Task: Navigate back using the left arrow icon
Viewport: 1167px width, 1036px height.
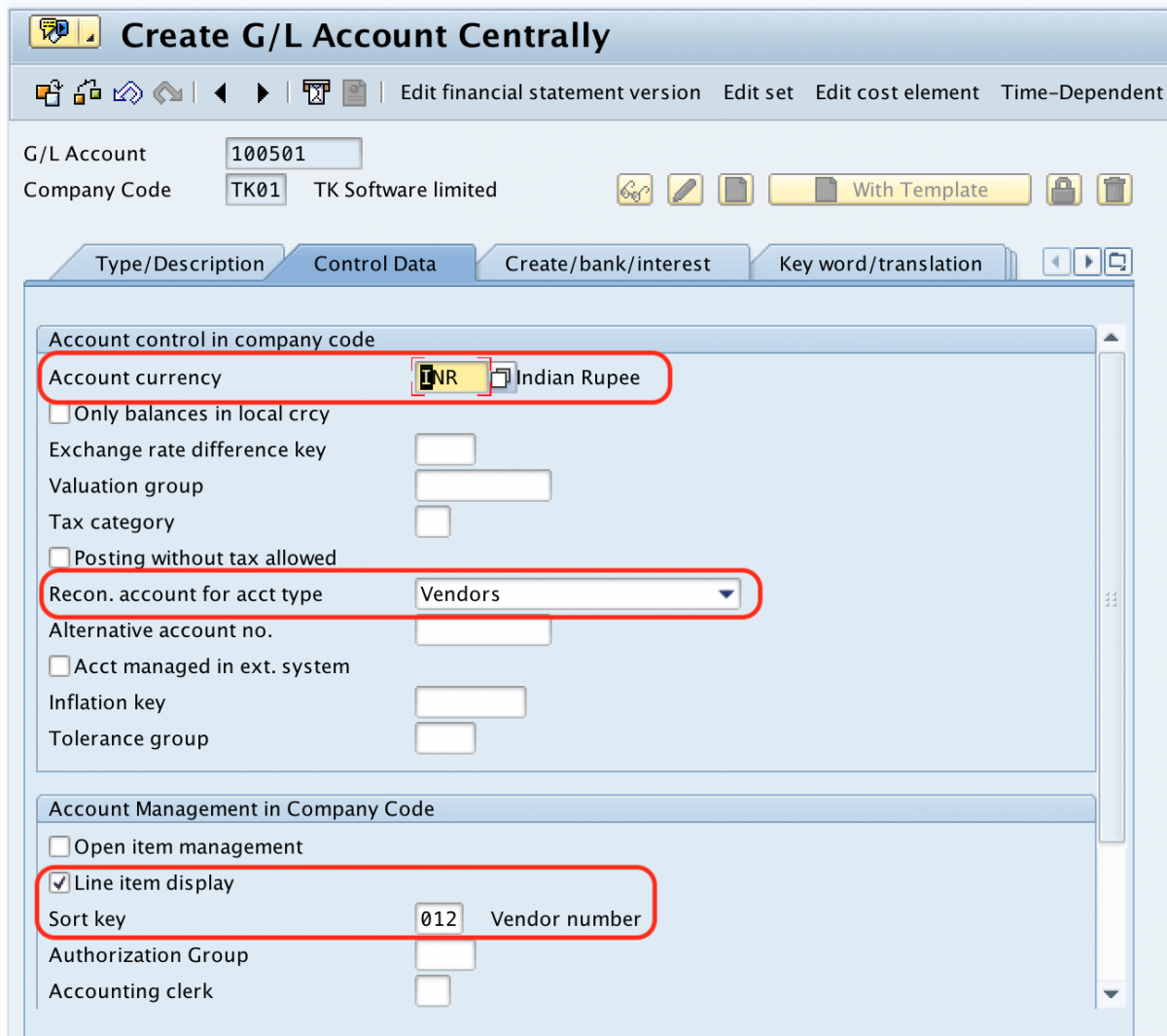Action: 221,92
